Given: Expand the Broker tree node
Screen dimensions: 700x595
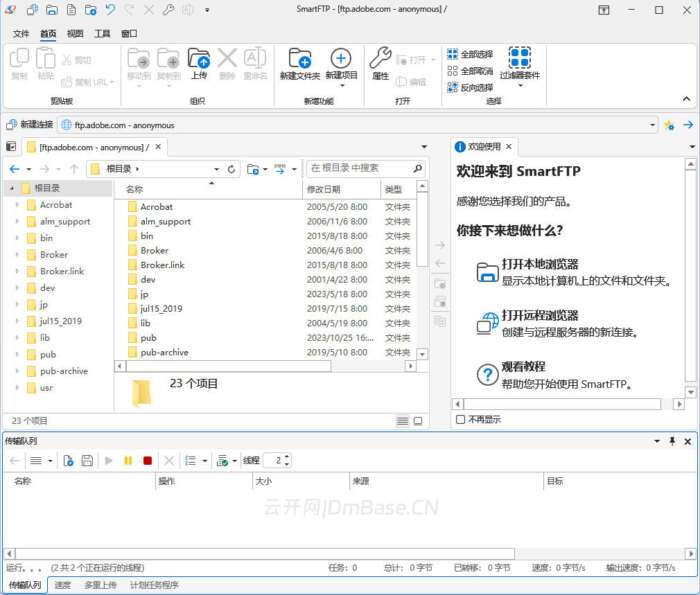Looking at the screenshot, I should click(17, 254).
